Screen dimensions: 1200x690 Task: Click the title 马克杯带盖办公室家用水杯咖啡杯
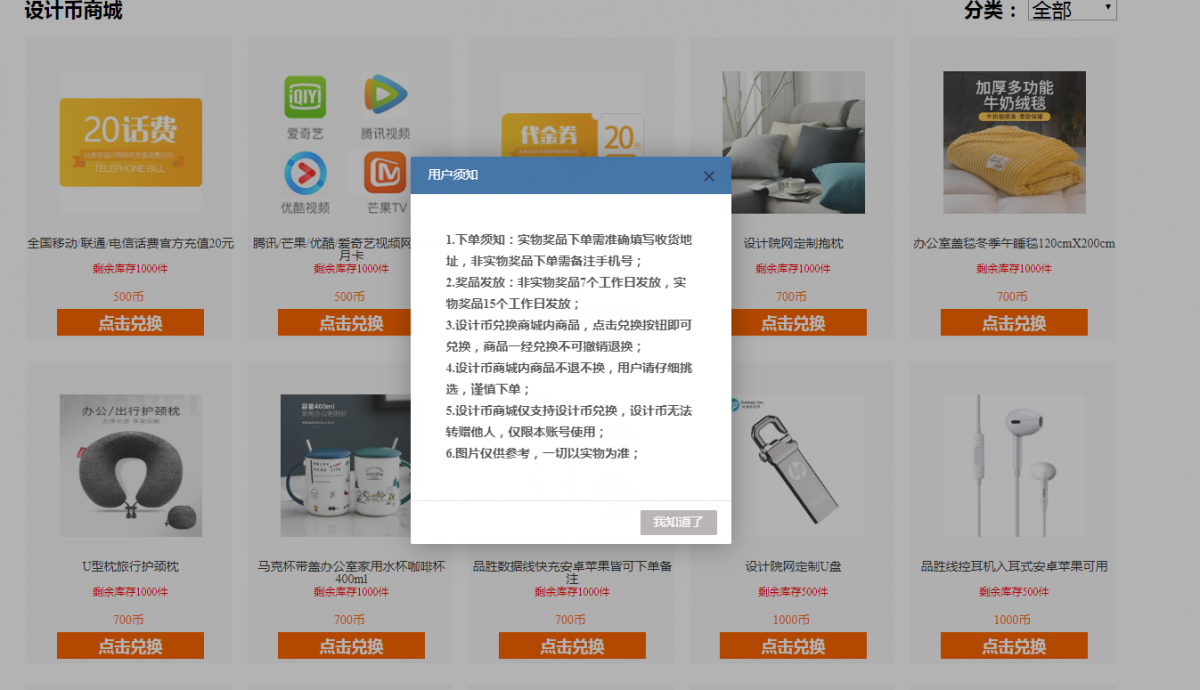coord(352,572)
